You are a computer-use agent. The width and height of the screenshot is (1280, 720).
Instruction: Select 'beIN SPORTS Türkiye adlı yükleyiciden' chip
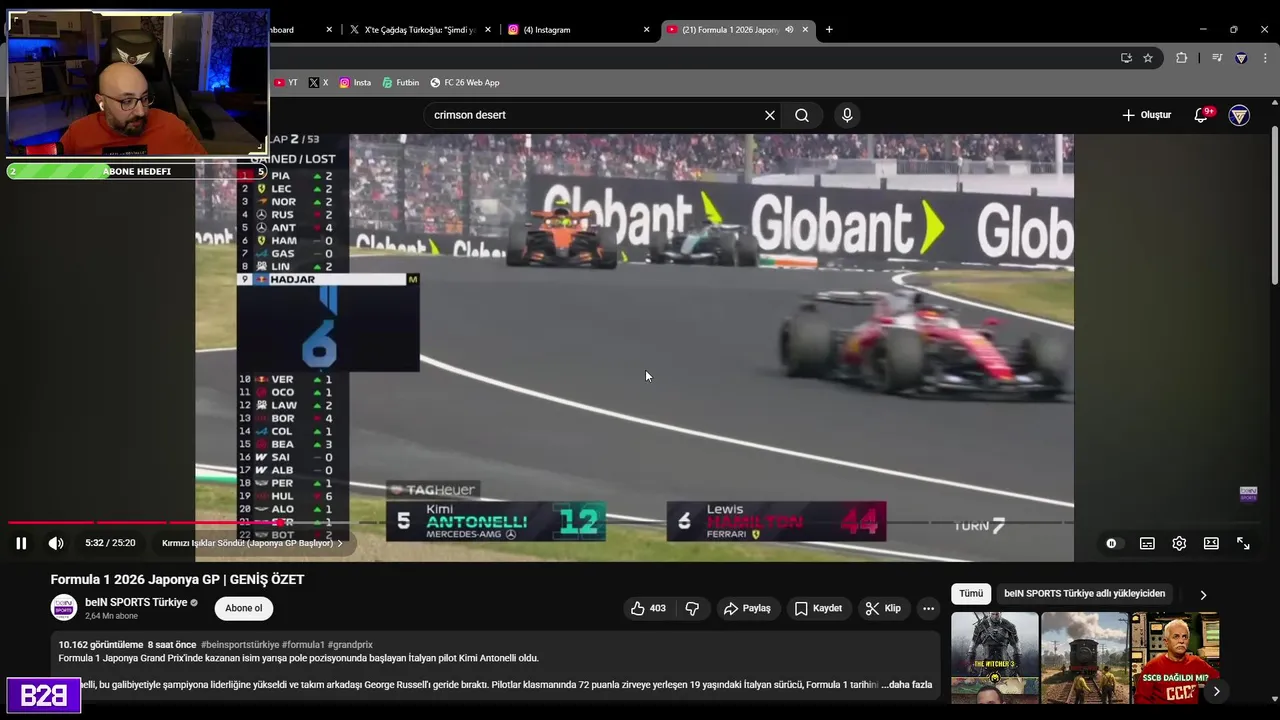coord(1085,593)
